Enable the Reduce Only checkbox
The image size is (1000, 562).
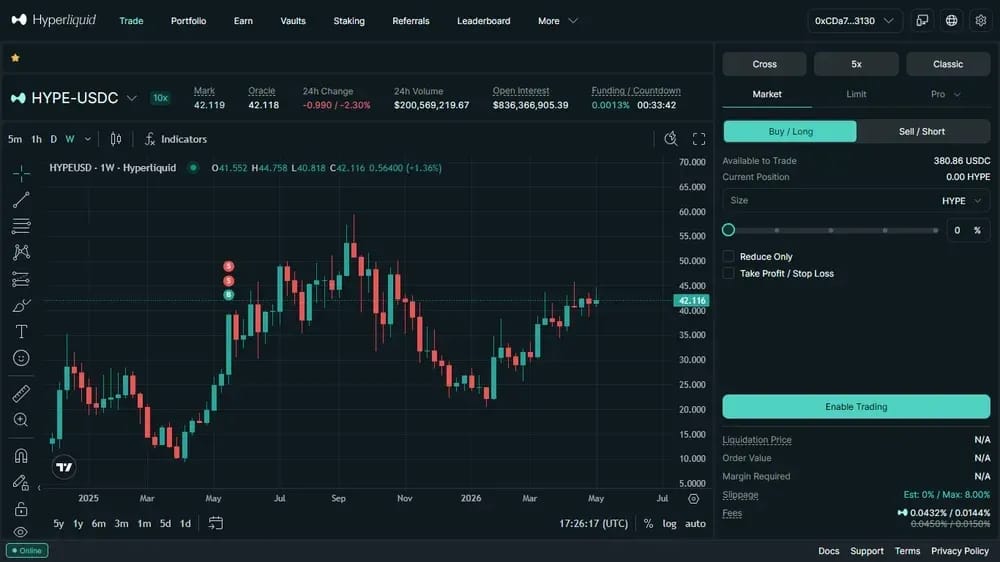pyautogui.click(x=728, y=256)
